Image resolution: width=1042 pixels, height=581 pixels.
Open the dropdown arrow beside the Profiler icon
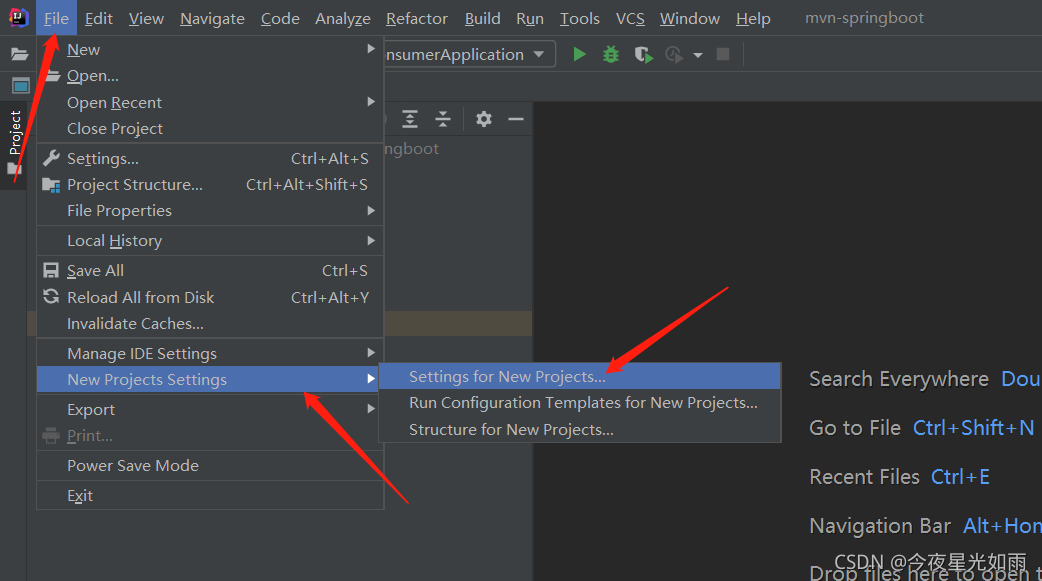[698, 55]
